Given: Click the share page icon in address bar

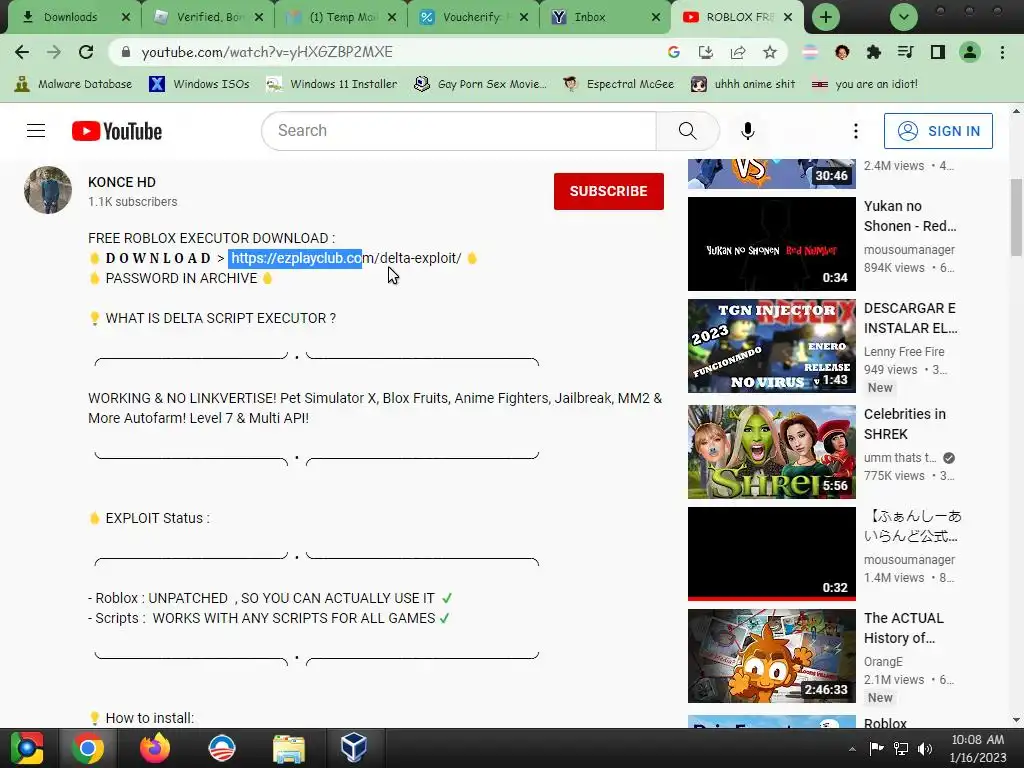Looking at the screenshot, I should coord(738,52).
